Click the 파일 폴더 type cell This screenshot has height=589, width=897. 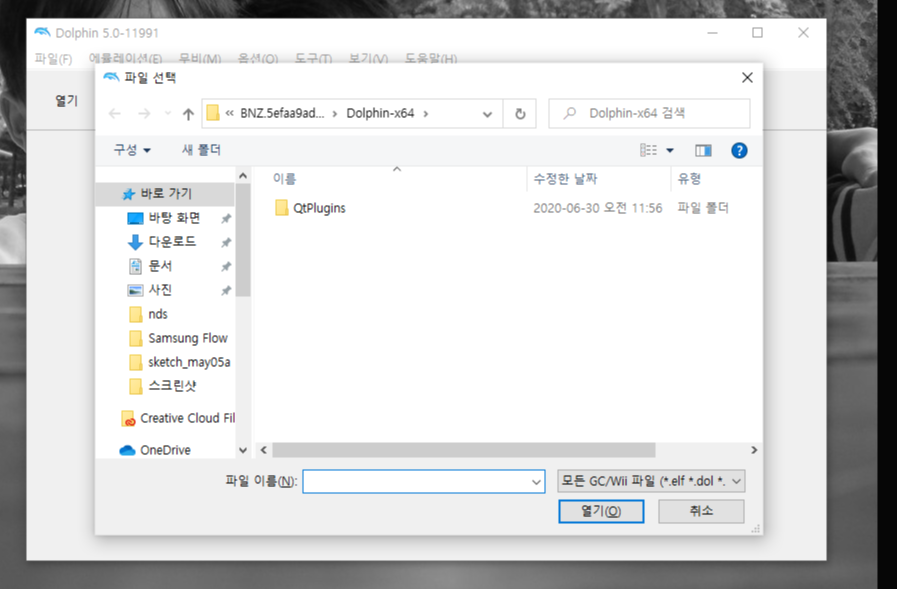703,208
